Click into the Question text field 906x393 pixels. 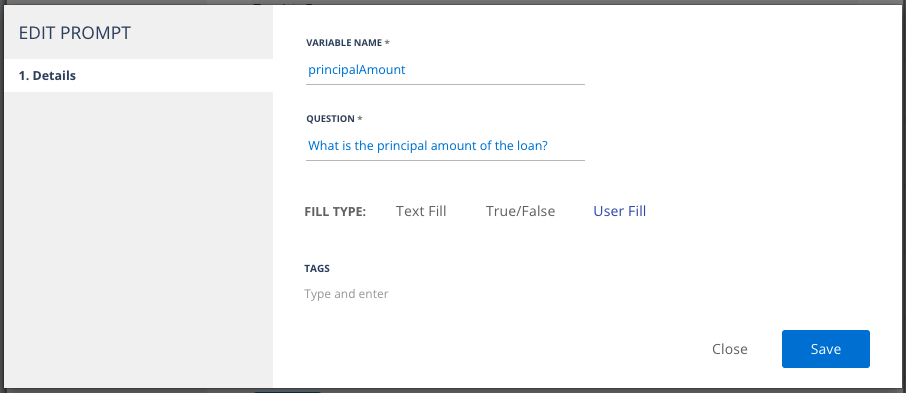click(x=445, y=146)
